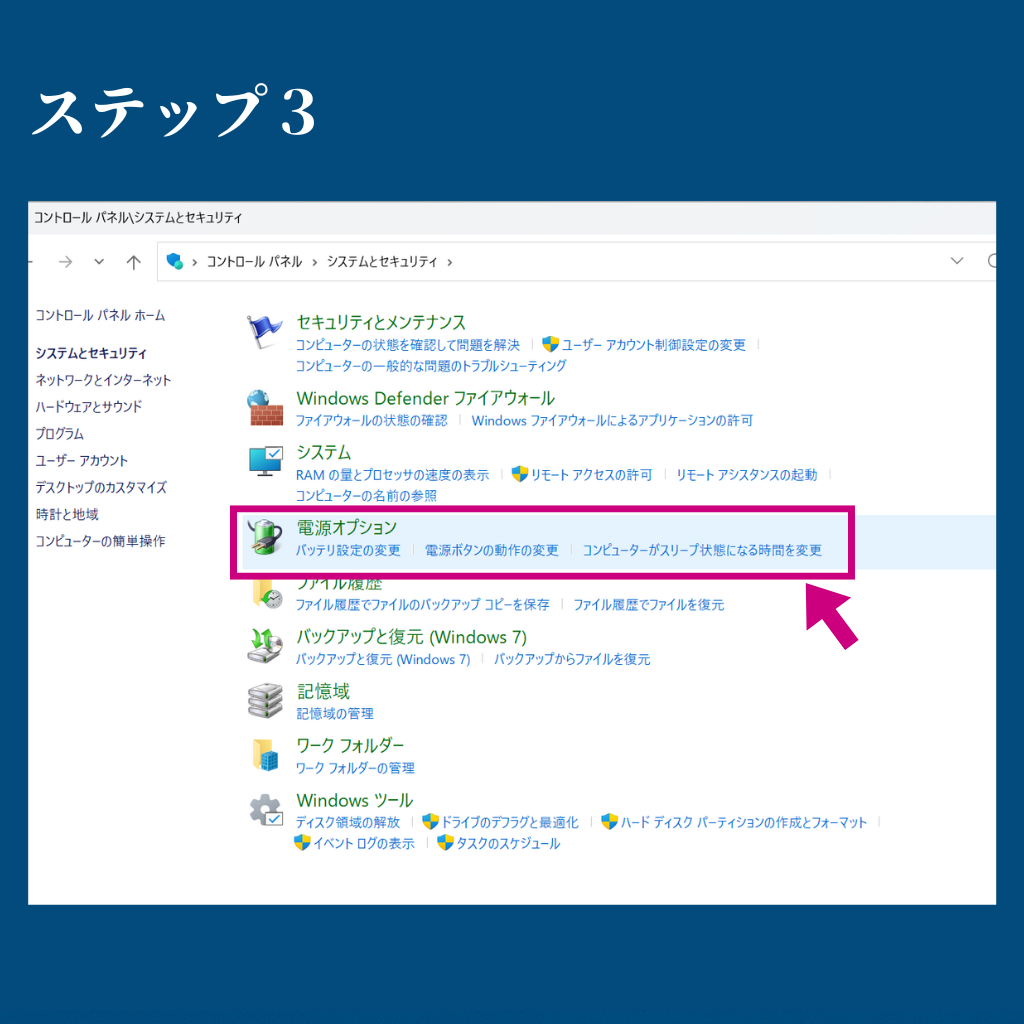The image size is (1024, 1024).
Task: Open ワーク フォルダー heading link
Action: [x=350, y=746]
